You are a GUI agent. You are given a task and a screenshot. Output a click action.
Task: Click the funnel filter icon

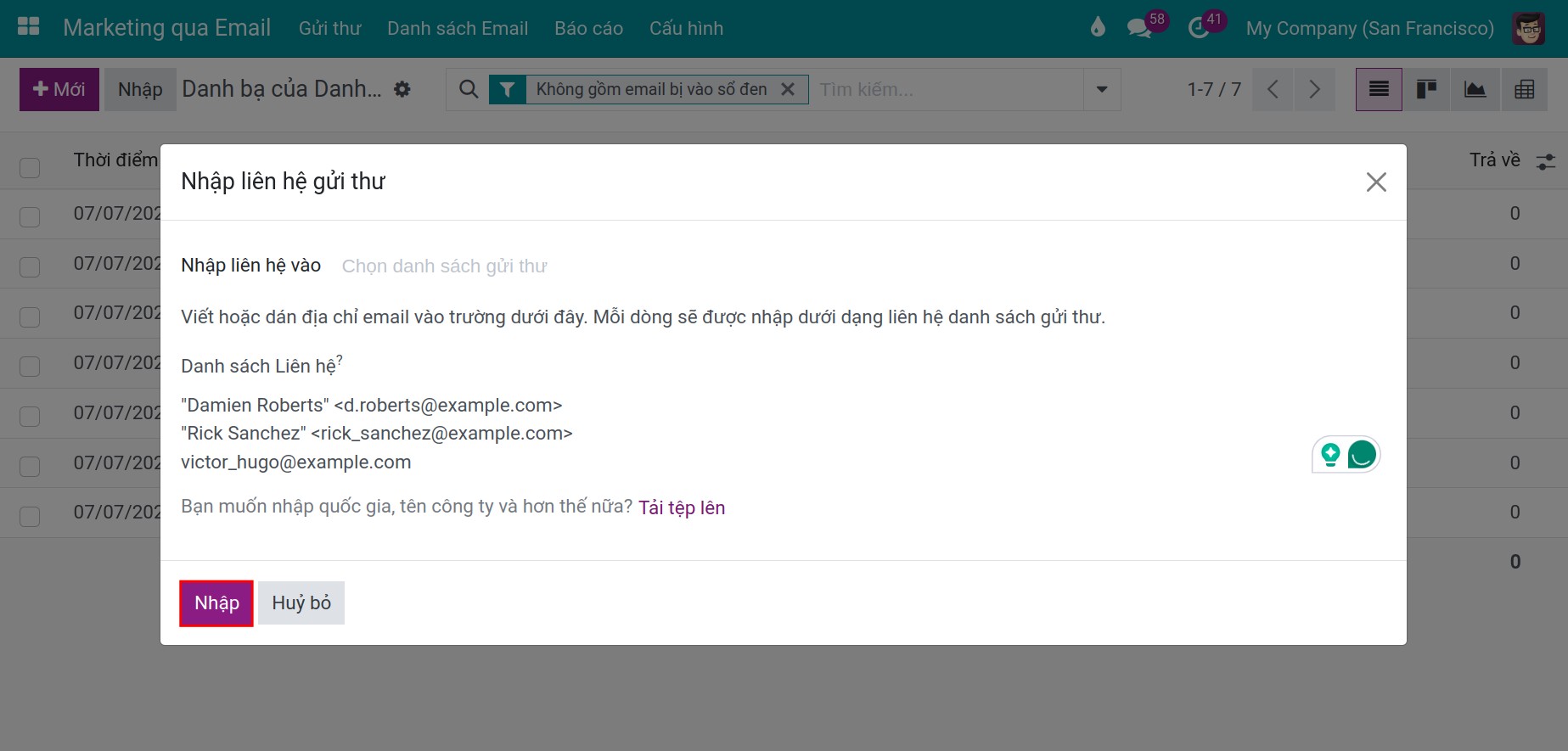[507, 89]
